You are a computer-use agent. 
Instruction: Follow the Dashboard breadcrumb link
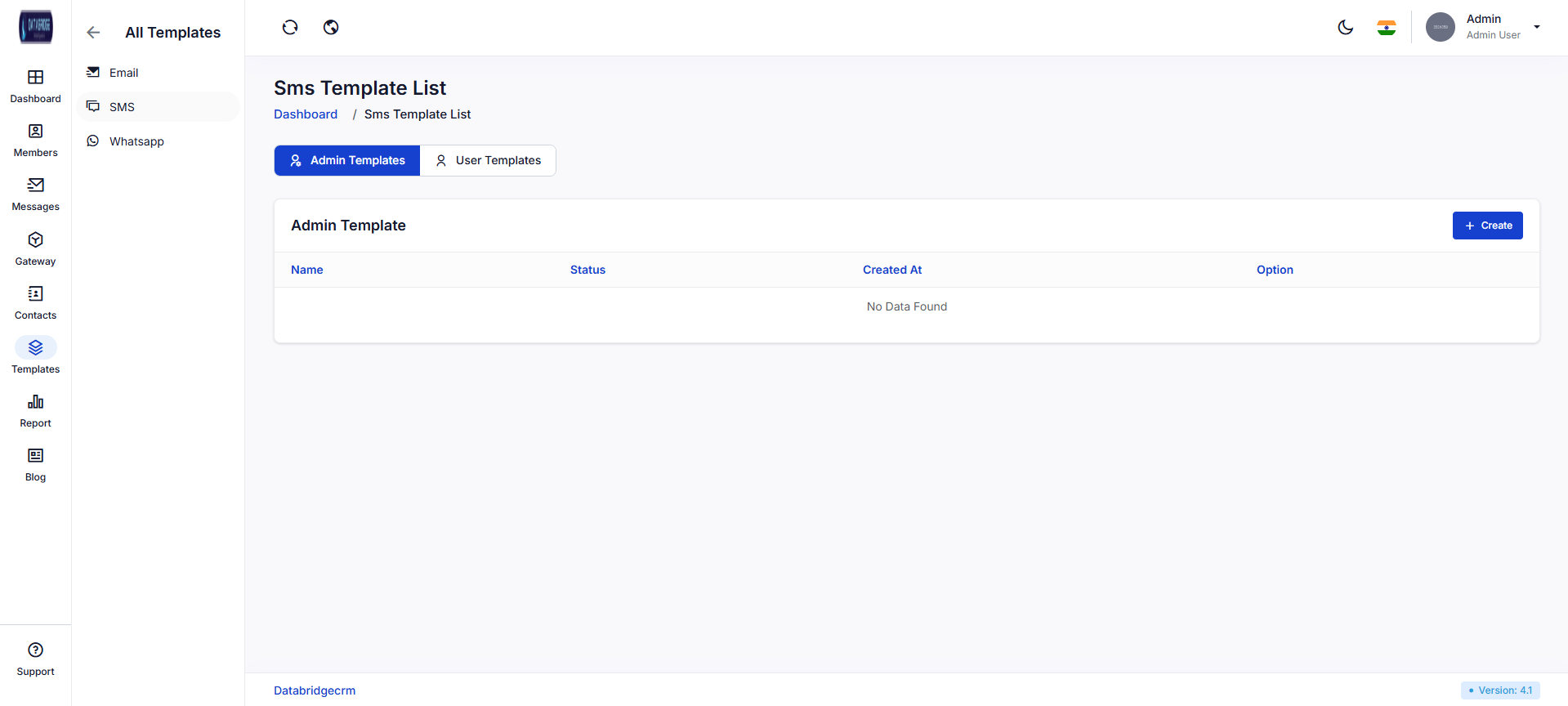pos(306,114)
